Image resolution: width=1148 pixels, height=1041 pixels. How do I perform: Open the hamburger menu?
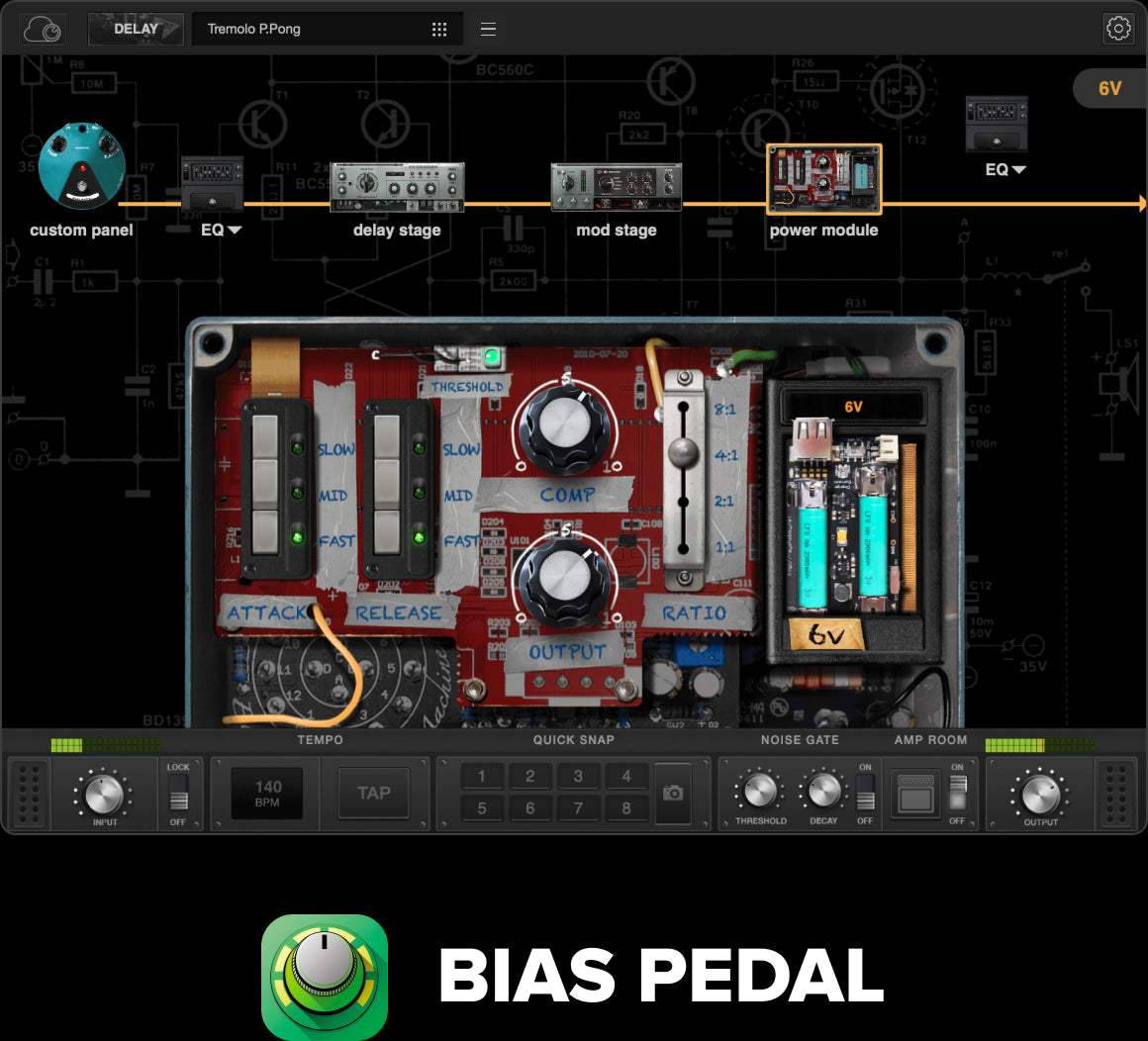coord(488,29)
